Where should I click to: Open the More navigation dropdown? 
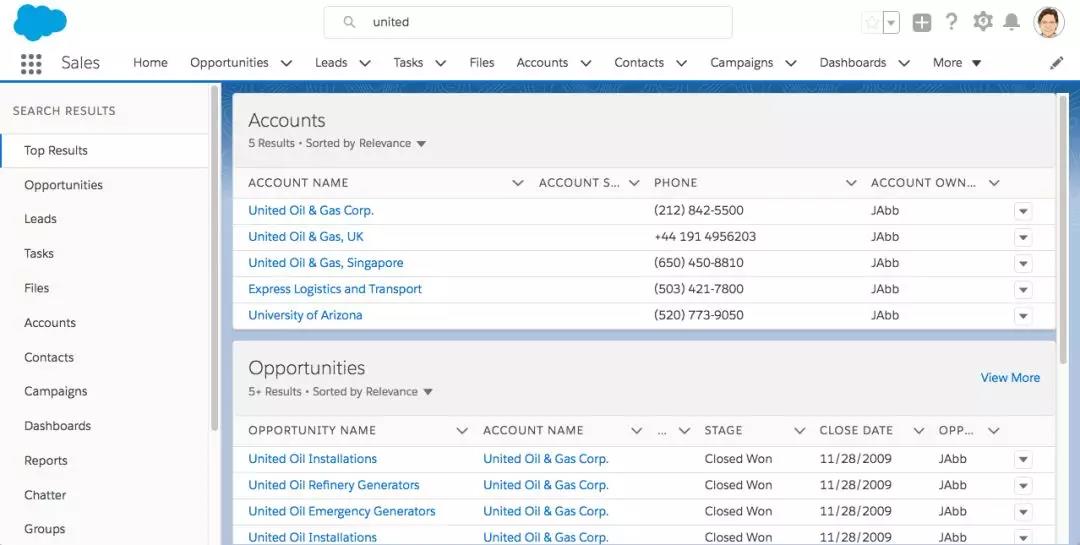[x=956, y=63]
